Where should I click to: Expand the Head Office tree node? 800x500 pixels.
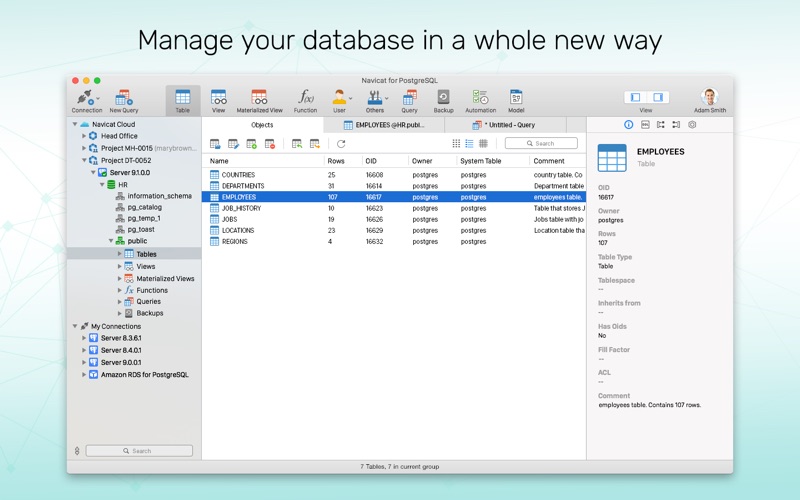[x=84, y=136]
